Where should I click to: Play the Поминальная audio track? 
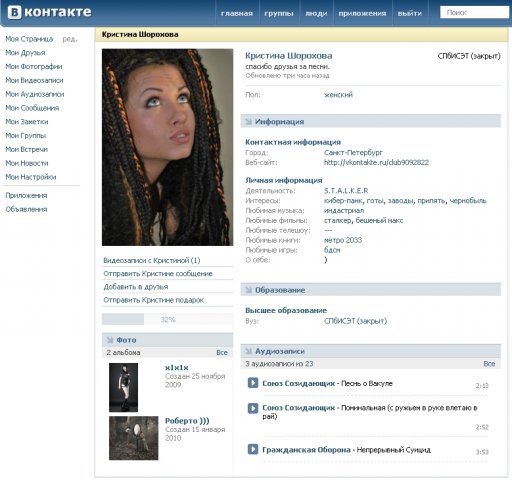click(253, 408)
